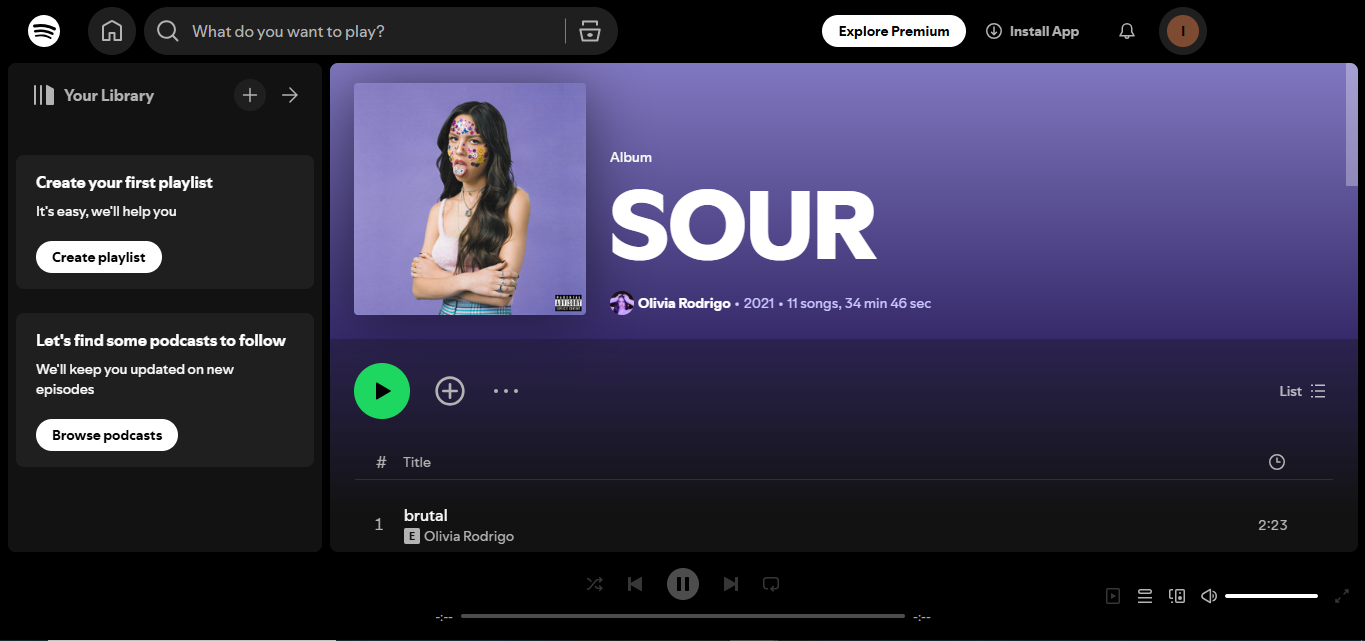Open the profile account menu
This screenshot has height=641, width=1365.
pos(1182,30)
